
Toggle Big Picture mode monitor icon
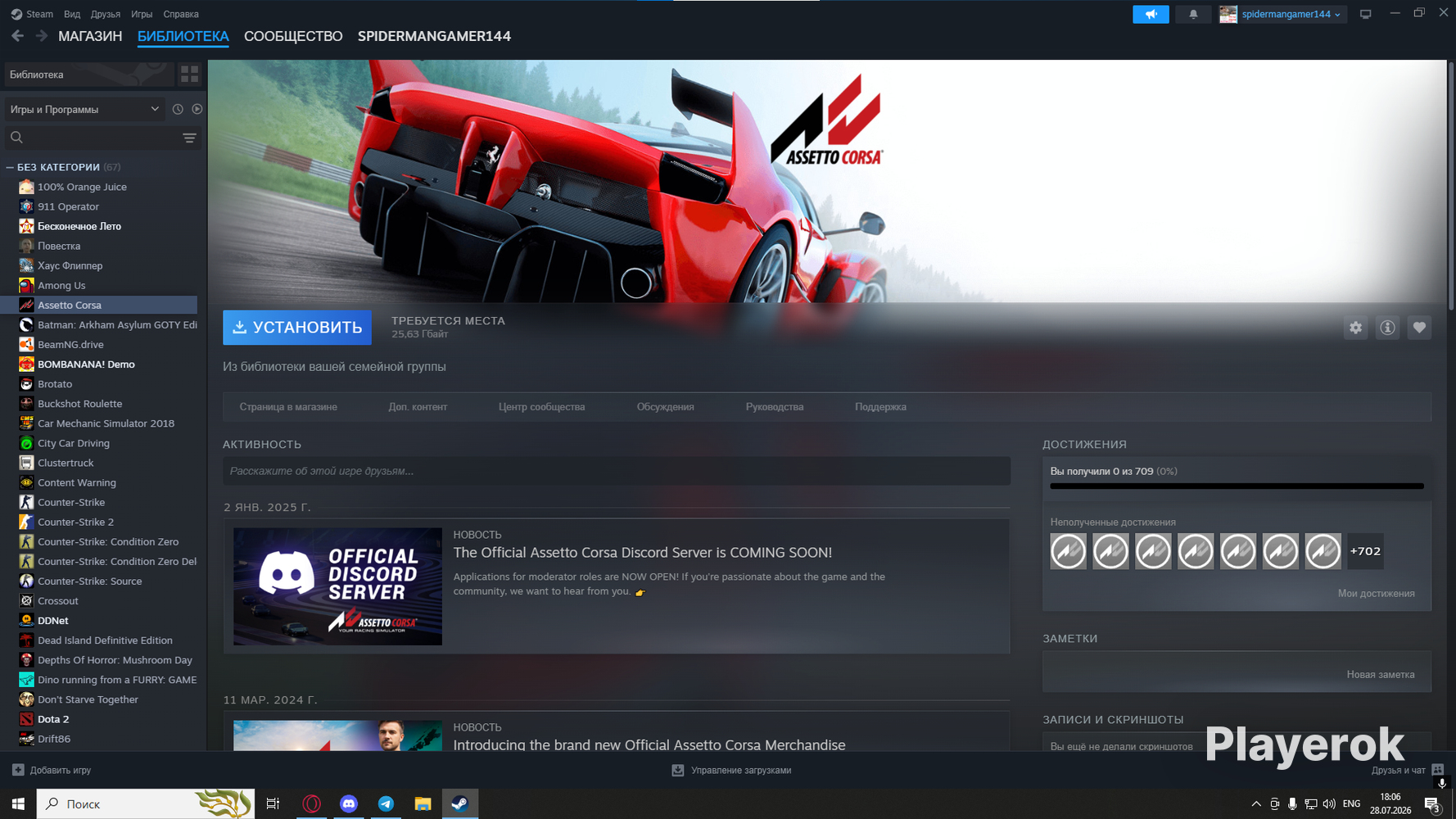click(1365, 14)
